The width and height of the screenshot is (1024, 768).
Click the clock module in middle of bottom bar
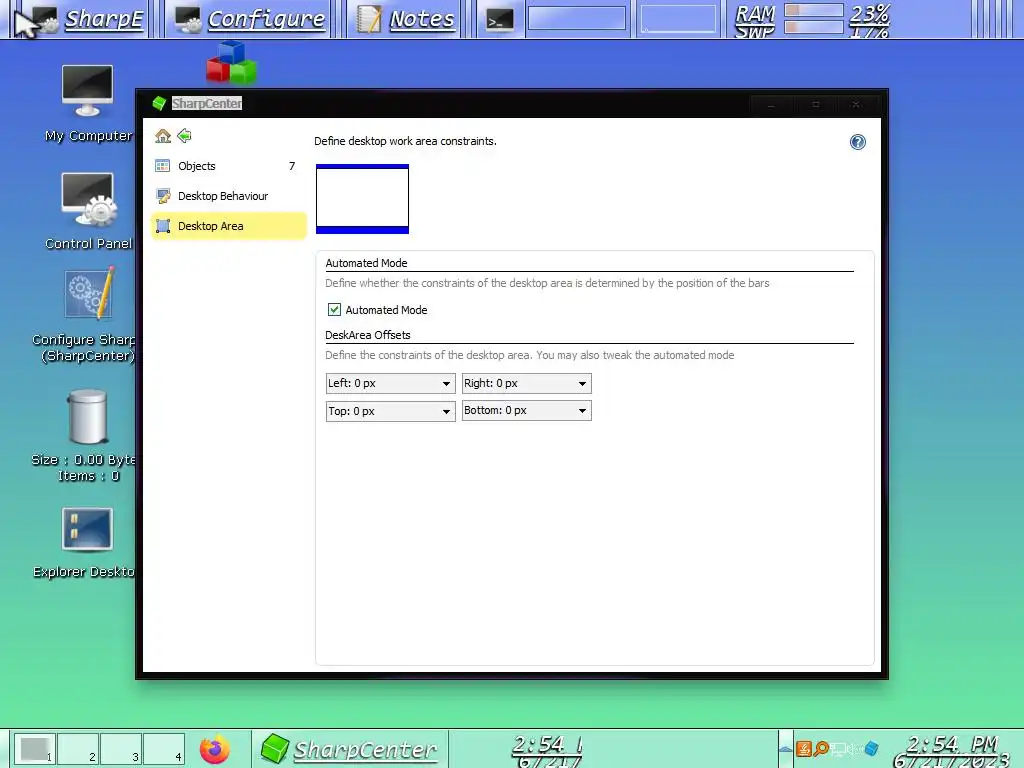pyautogui.click(x=547, y=750)
